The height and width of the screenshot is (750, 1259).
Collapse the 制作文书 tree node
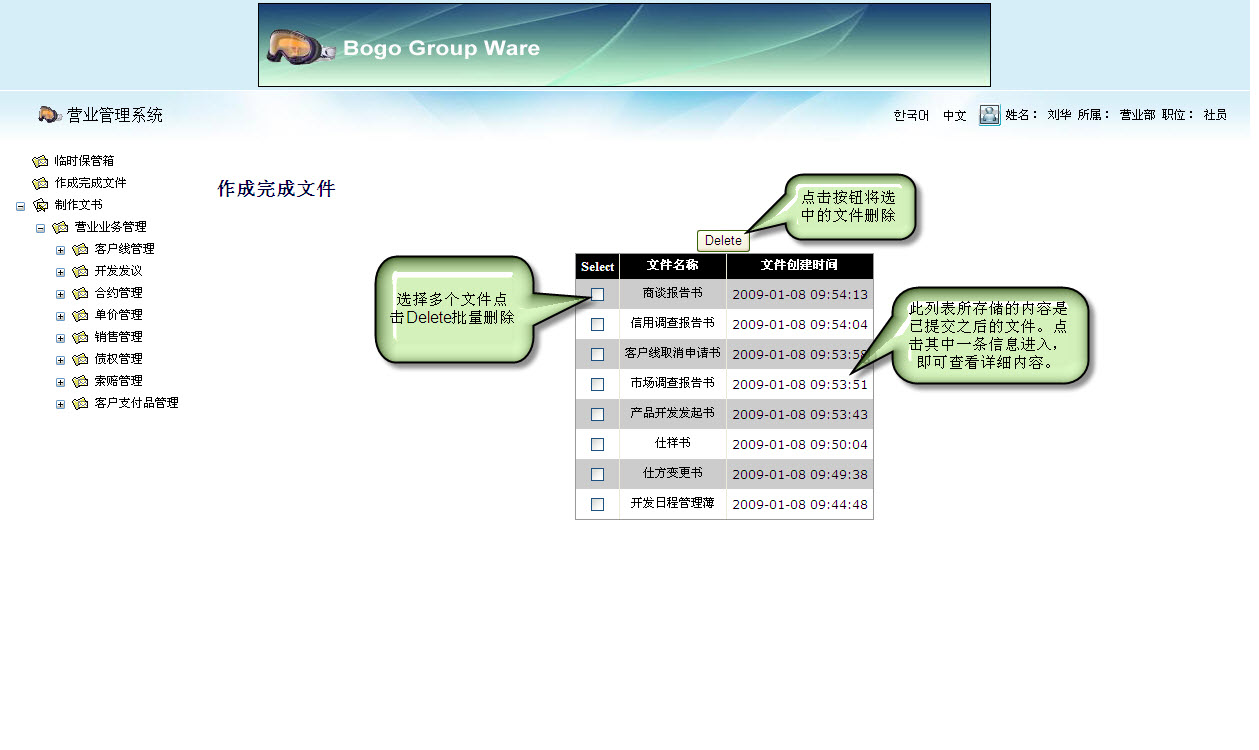click(x=21, y=206)
